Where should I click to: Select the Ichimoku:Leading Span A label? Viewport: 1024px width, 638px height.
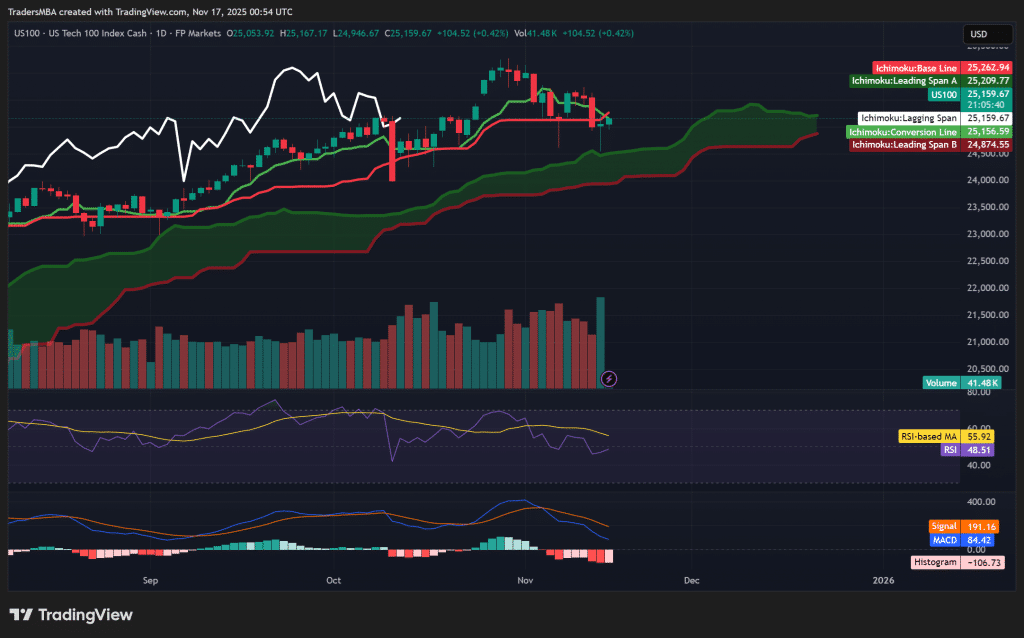pos(904,80)
